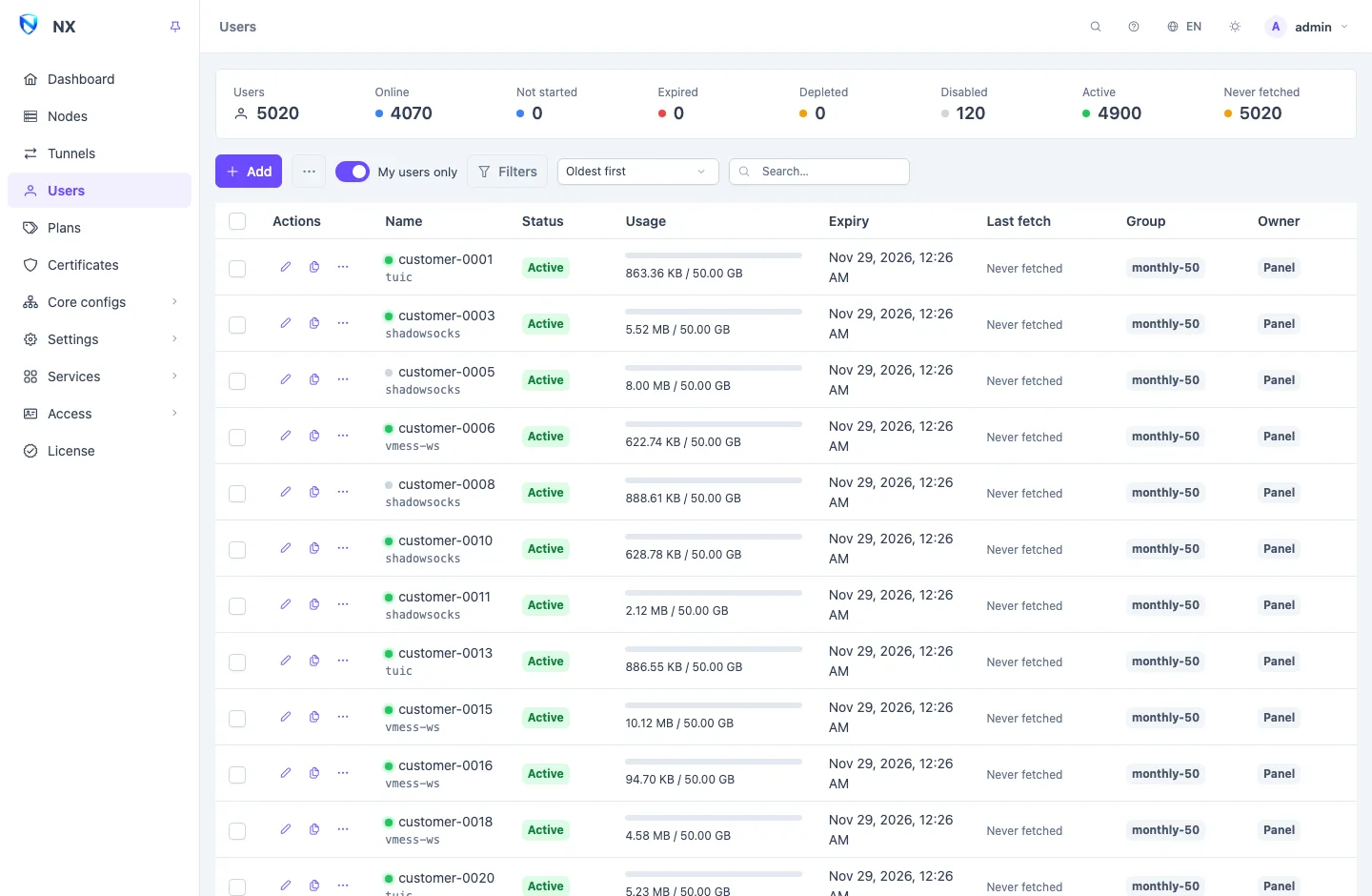Click monthly-50 group badge for customer-0001
1372x896 pixels.
pos(1165,268)
